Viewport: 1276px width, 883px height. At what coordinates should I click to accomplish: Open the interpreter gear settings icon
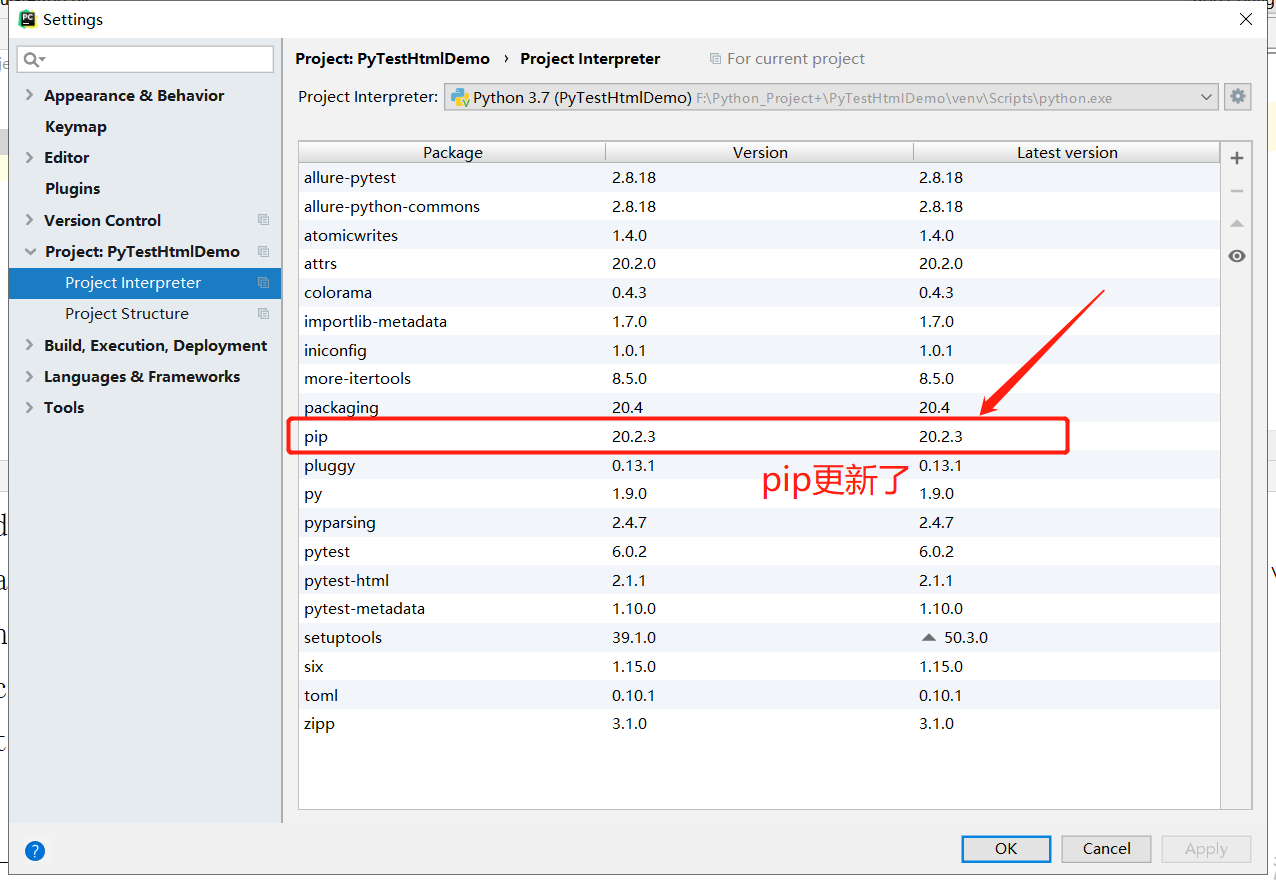[x=1238, y=97]
